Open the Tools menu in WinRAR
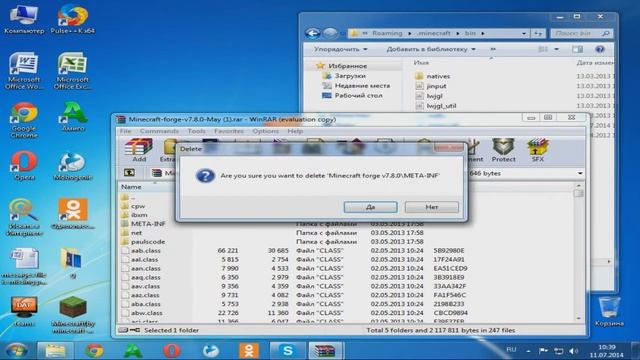Image resolution: width=640 pixels, height=360 pixels. click(x=196, y=131)
